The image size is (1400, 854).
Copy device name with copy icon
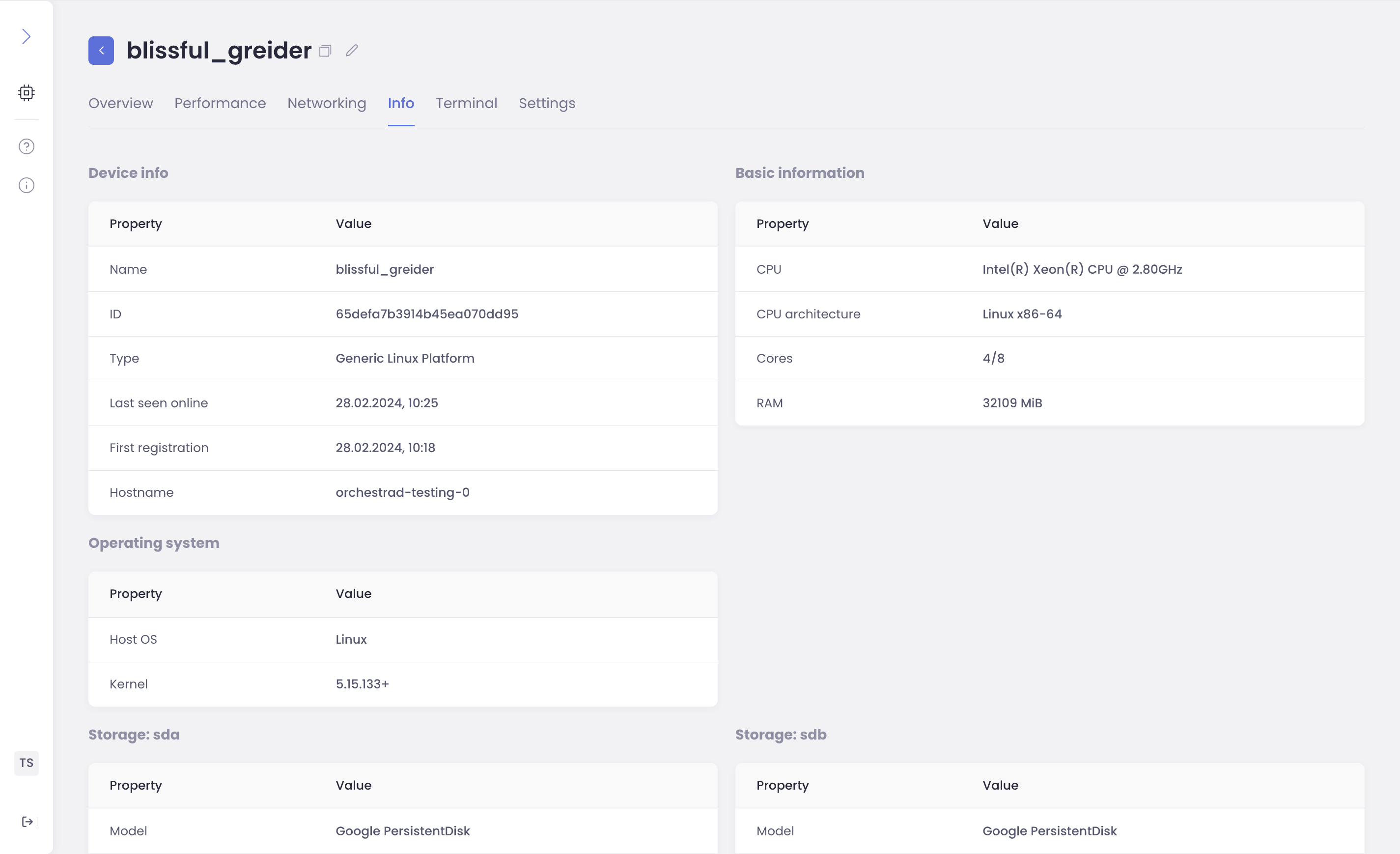[x=325, y=51]
